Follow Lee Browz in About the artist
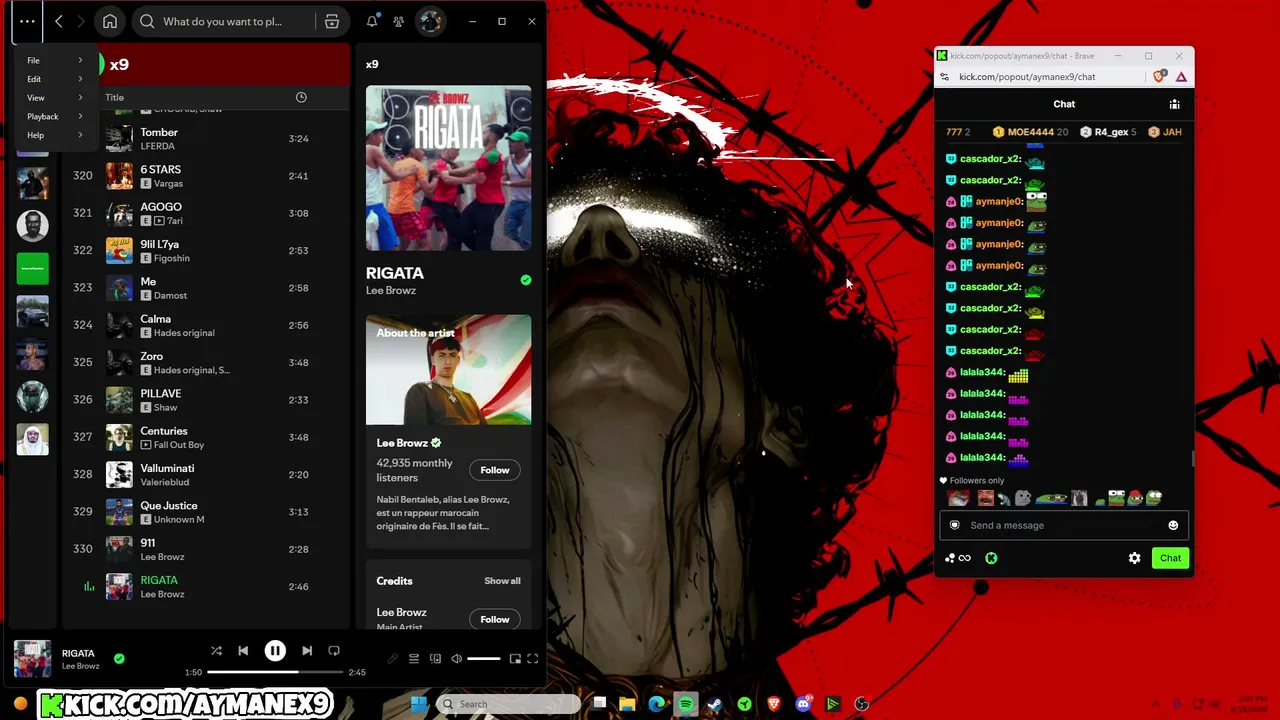 click(x=495, y=470)
